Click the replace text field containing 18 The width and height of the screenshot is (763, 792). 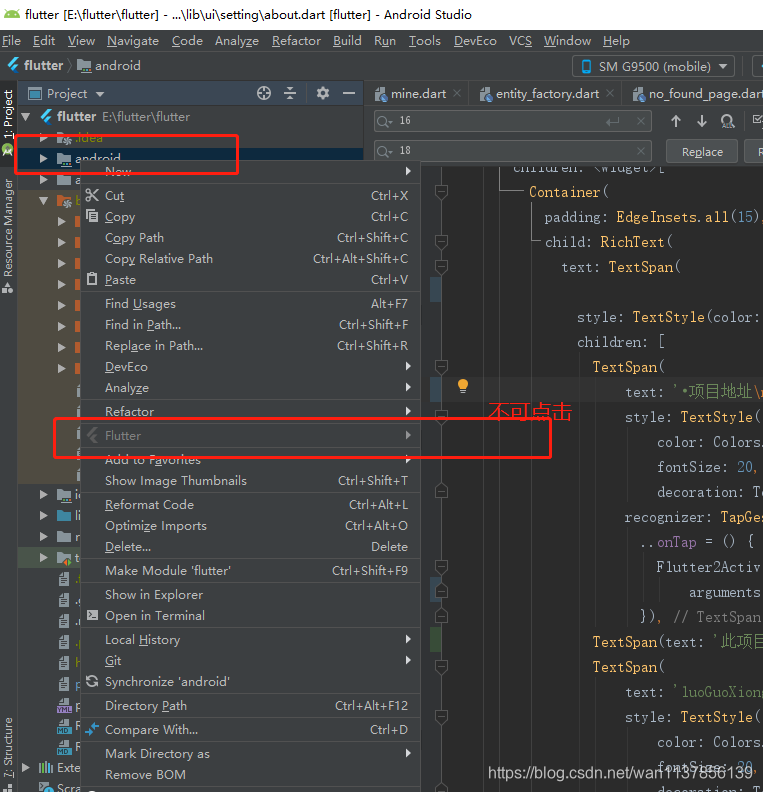coord(512,151)
